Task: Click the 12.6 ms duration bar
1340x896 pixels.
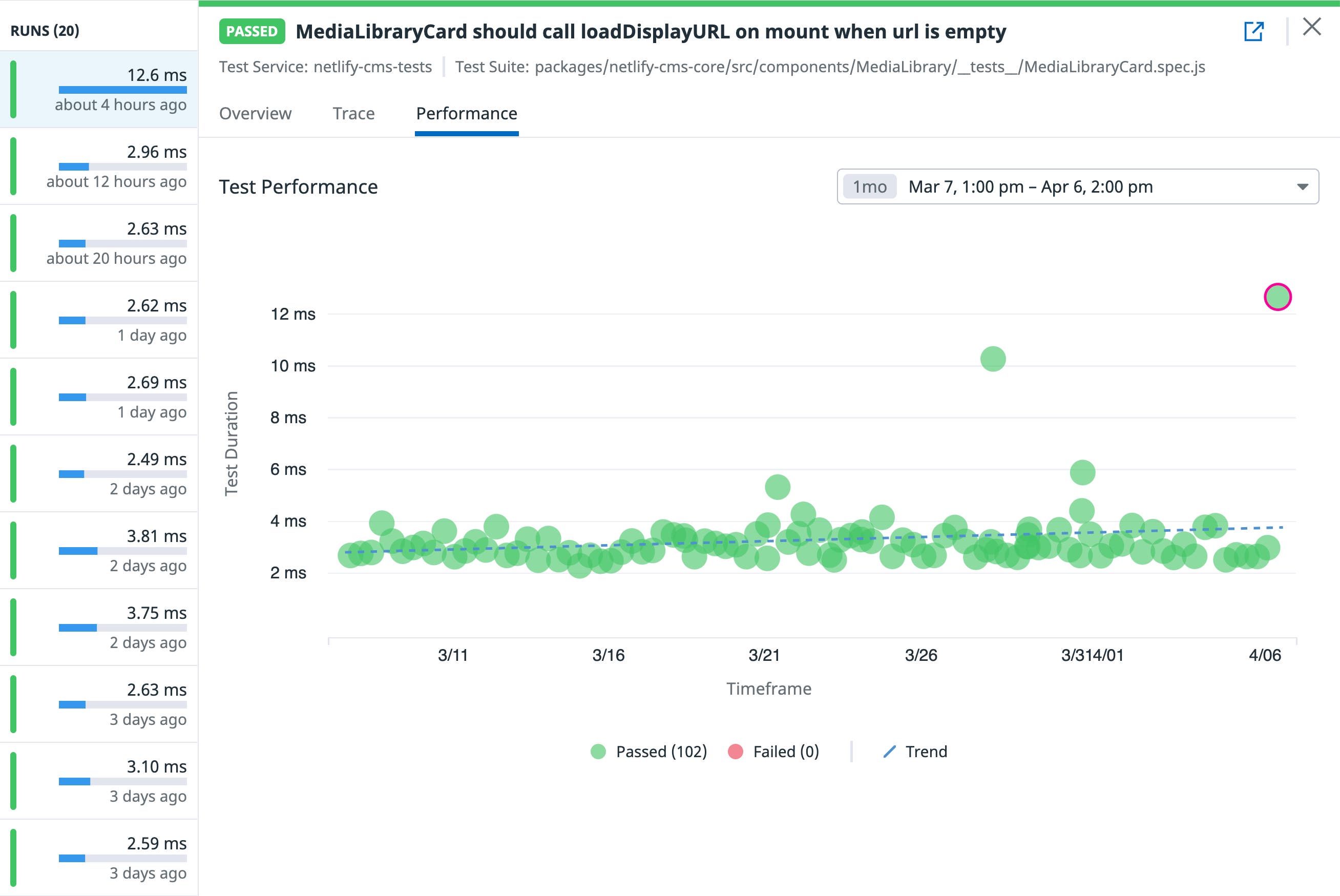Action: click(x=122, y=90)
